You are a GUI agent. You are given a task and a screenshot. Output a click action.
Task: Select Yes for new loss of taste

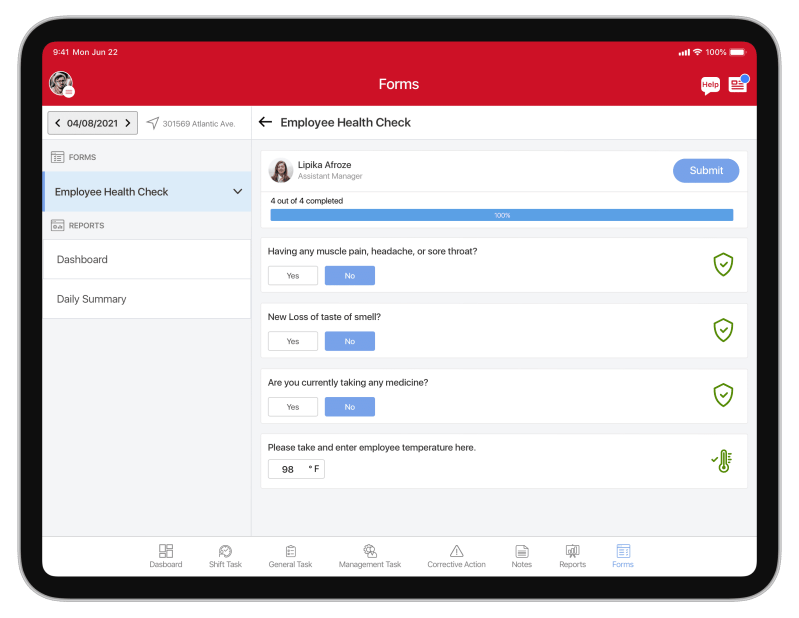(x=293, y=341)
